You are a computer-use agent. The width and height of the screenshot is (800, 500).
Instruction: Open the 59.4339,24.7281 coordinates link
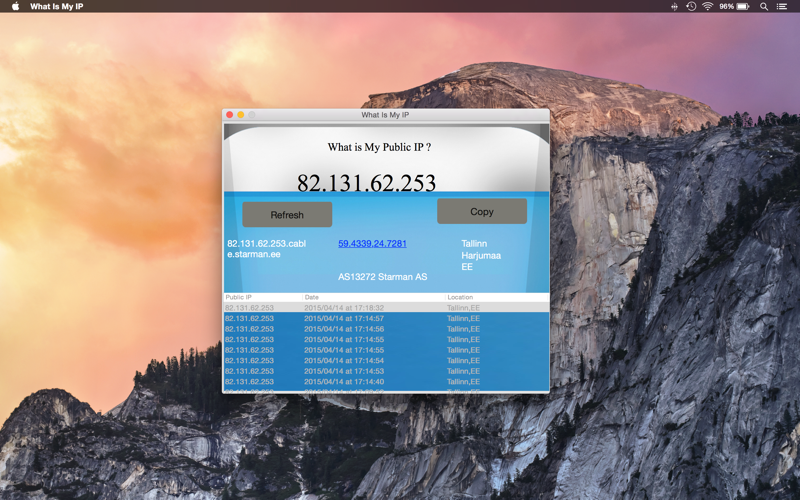point(372,243)
